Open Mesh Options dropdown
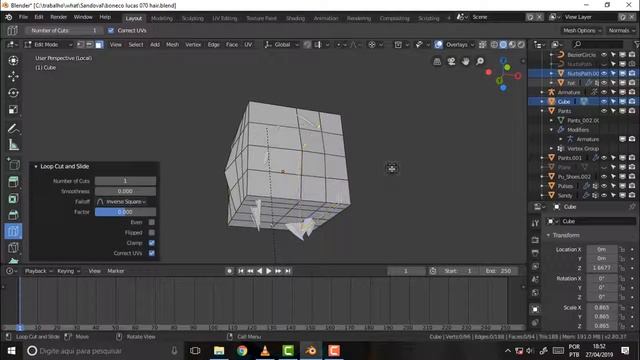640x360 pixels. click(582, 31)
